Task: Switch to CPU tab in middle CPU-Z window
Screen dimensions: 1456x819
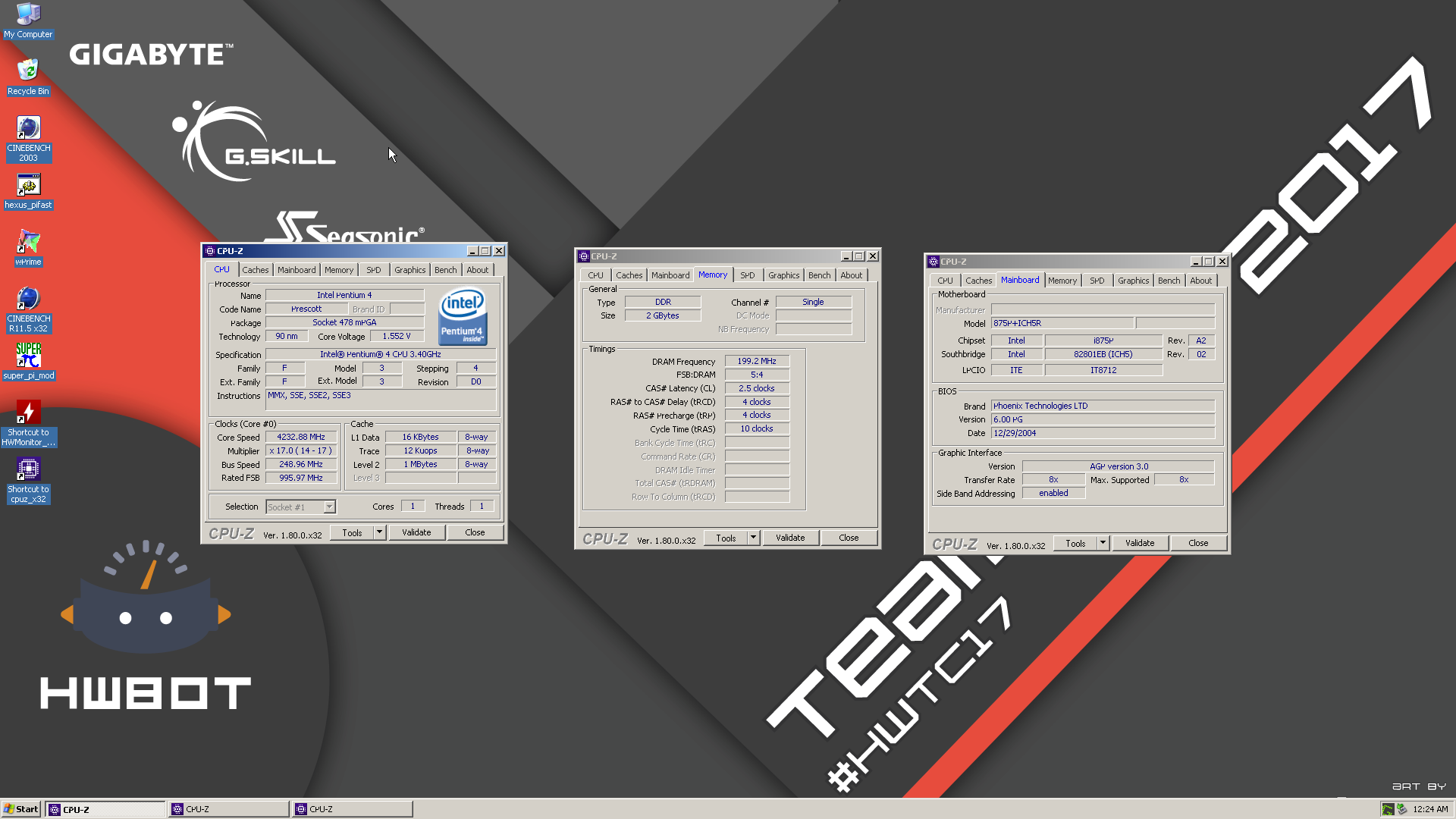Action: point(596,275)
